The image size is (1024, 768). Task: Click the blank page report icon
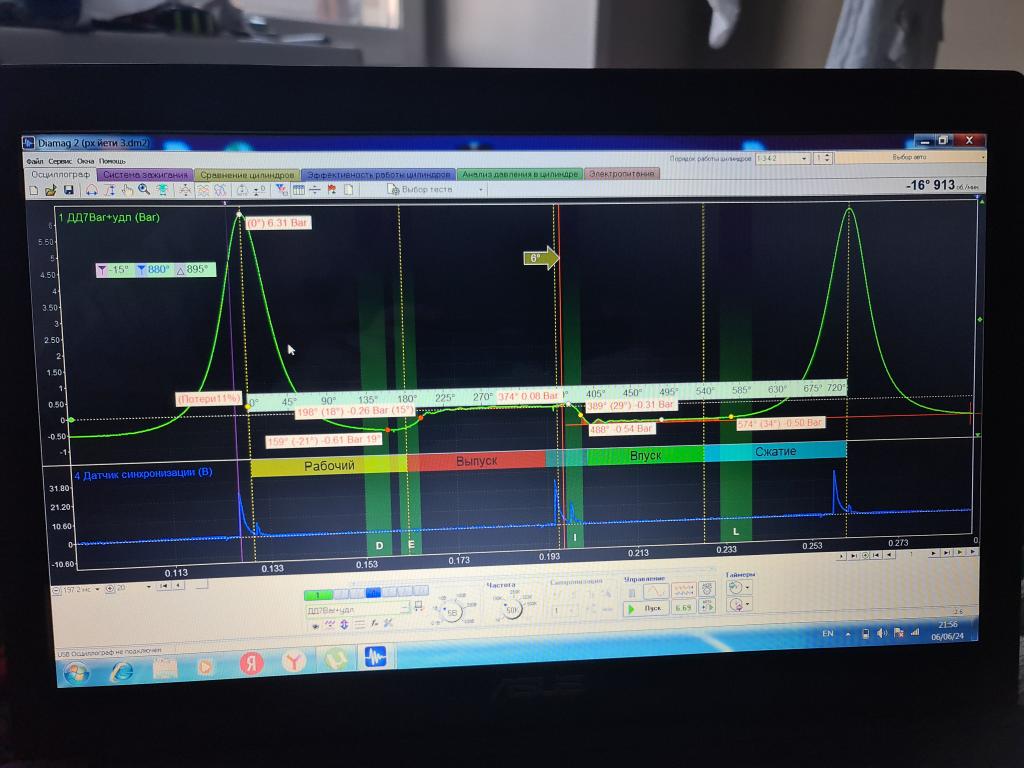click(x=349, y=189)
